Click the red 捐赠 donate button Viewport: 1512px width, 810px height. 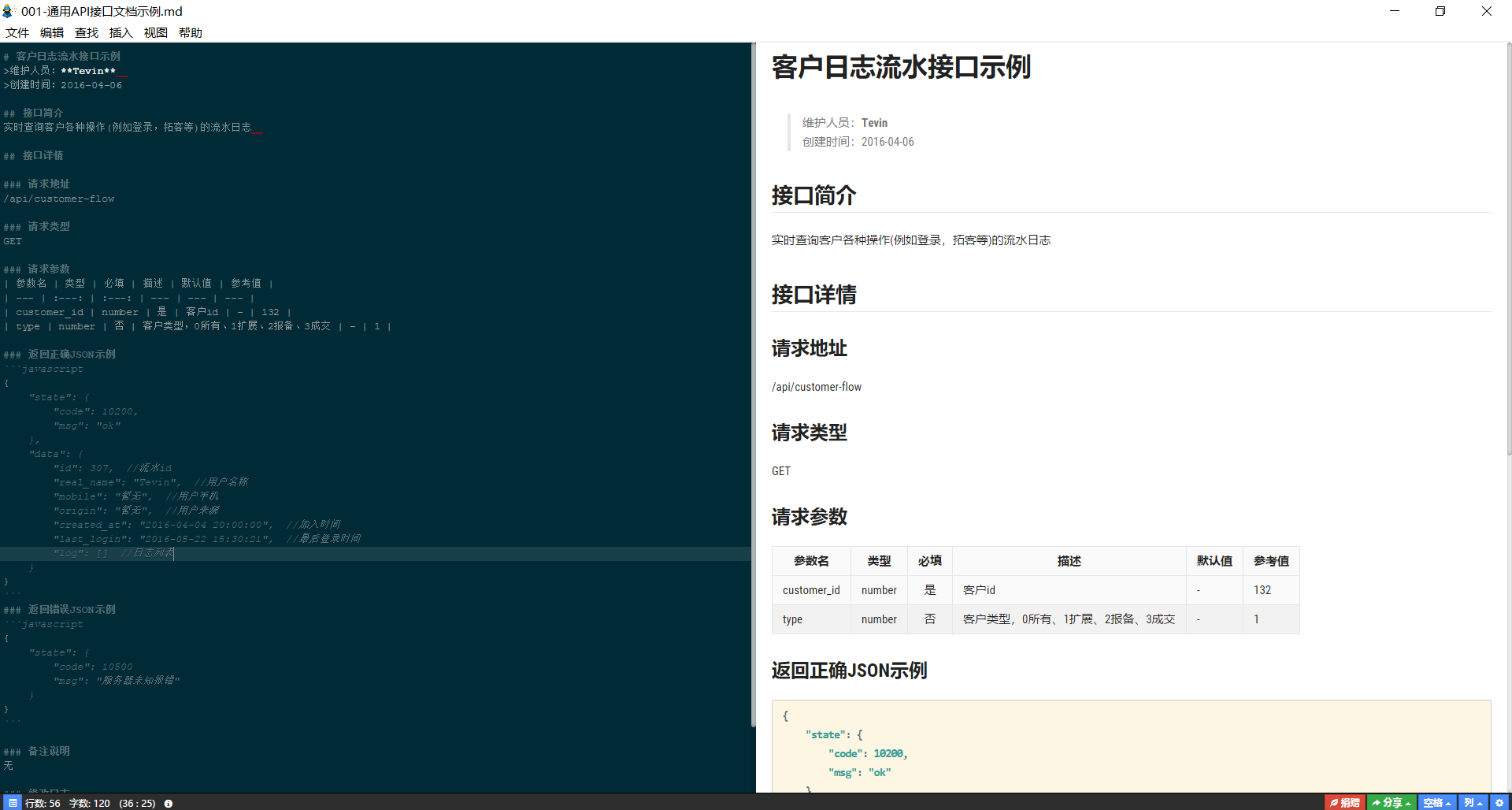(x=1345, y=803)
